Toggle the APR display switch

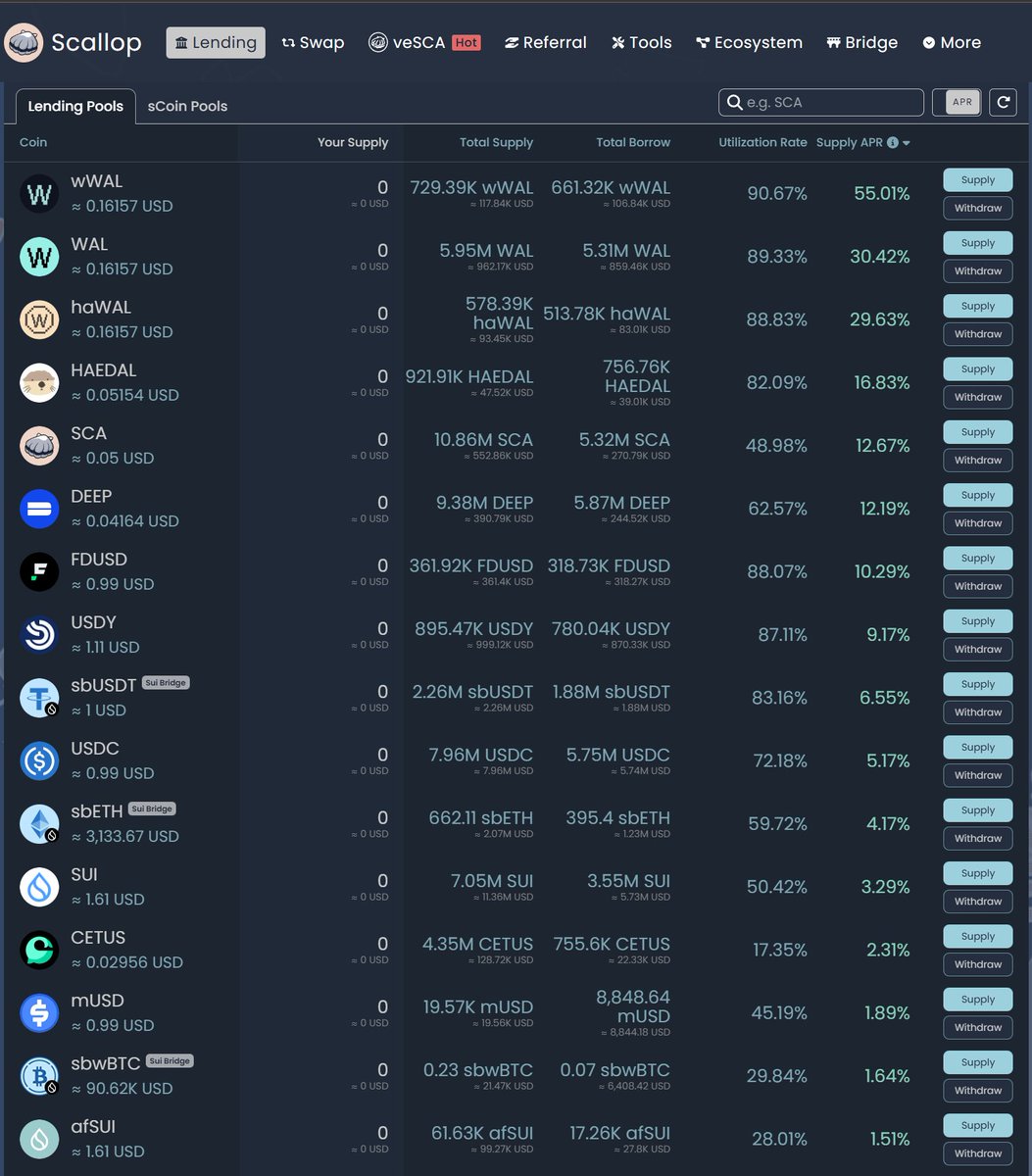[957, 102]
